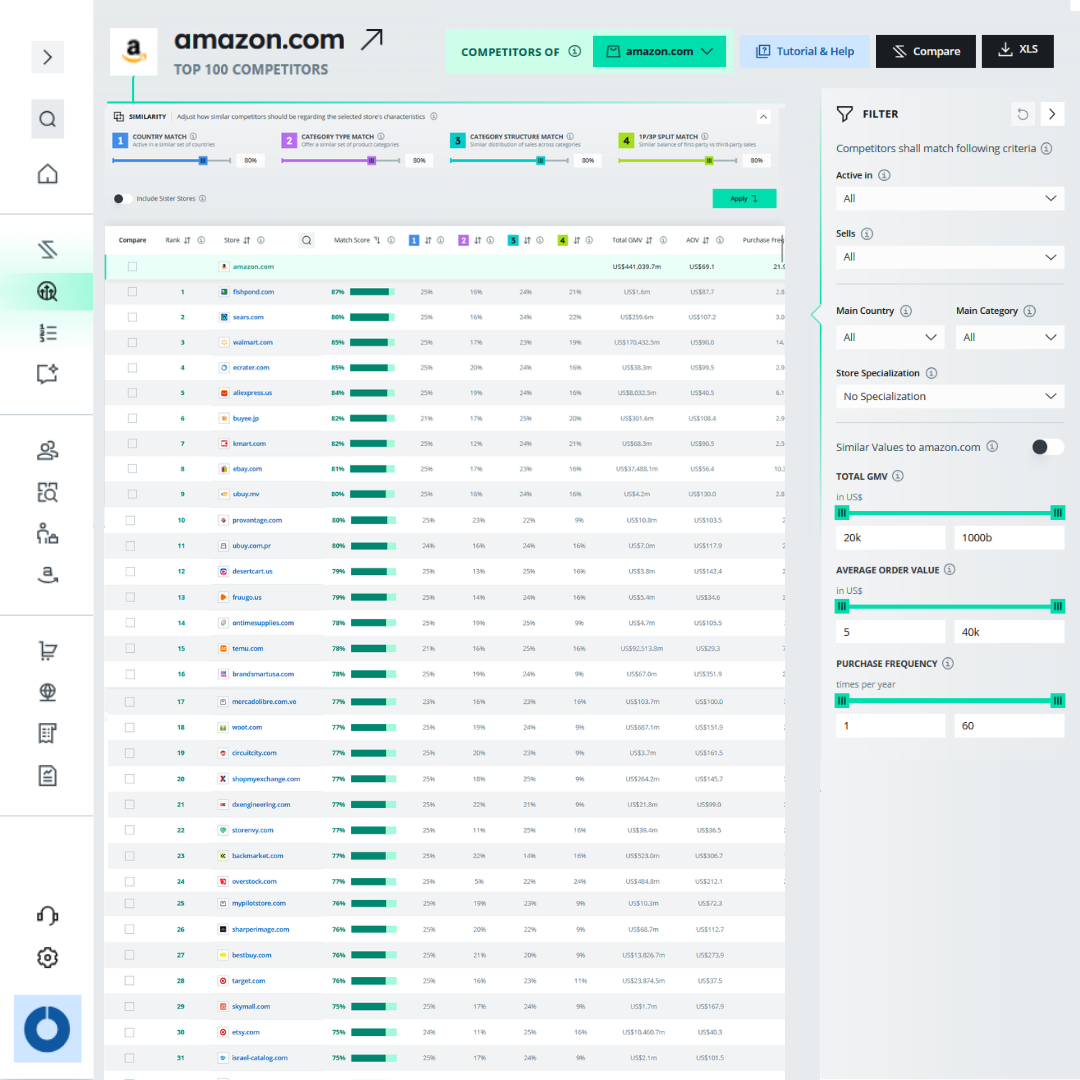Open the building user icon in sidebar
Viewport: 1080px width, 1080px height.
(x=48, y=534)
